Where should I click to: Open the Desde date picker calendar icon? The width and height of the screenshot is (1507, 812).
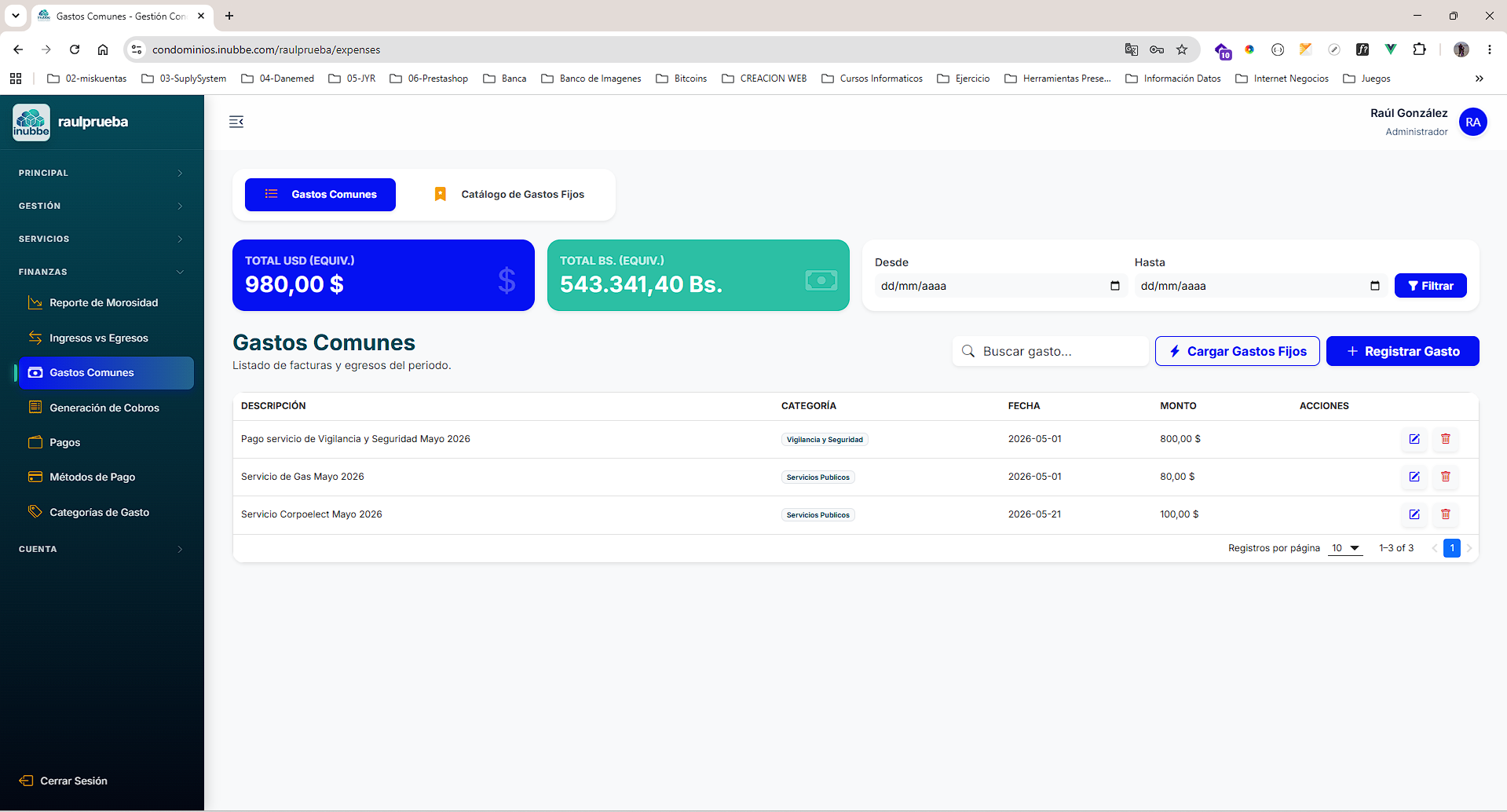pyautogui.click(x=1115, y=286)
